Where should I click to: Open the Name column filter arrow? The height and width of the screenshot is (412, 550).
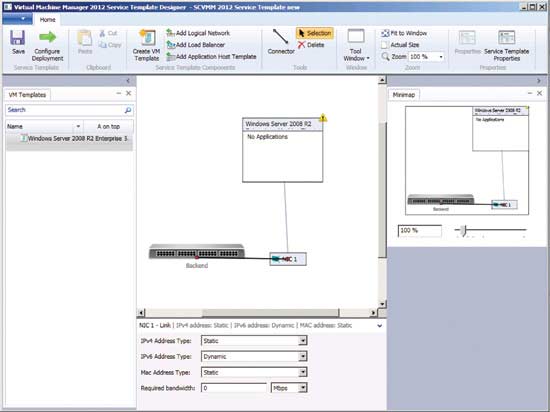coord(78,126)
